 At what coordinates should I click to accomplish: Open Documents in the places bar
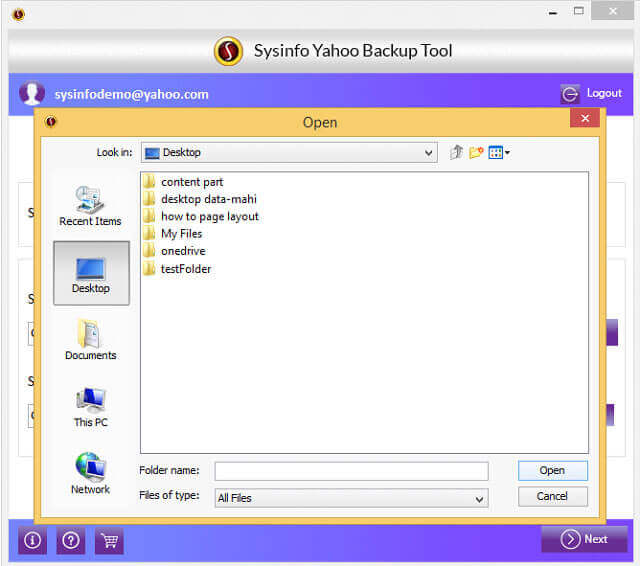pyautogui.click(x=91, y=340)
